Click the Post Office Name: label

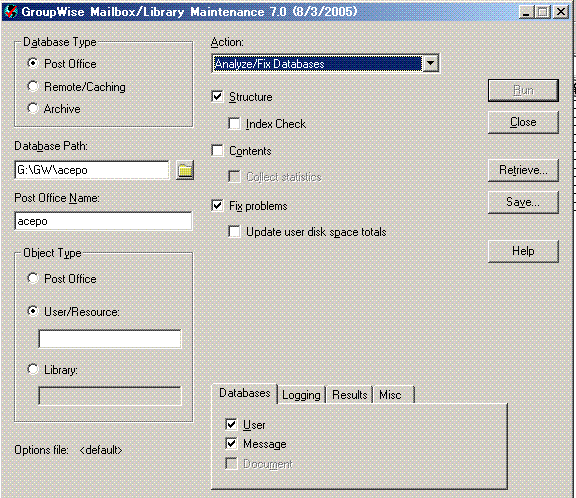(x=57, y=198)
